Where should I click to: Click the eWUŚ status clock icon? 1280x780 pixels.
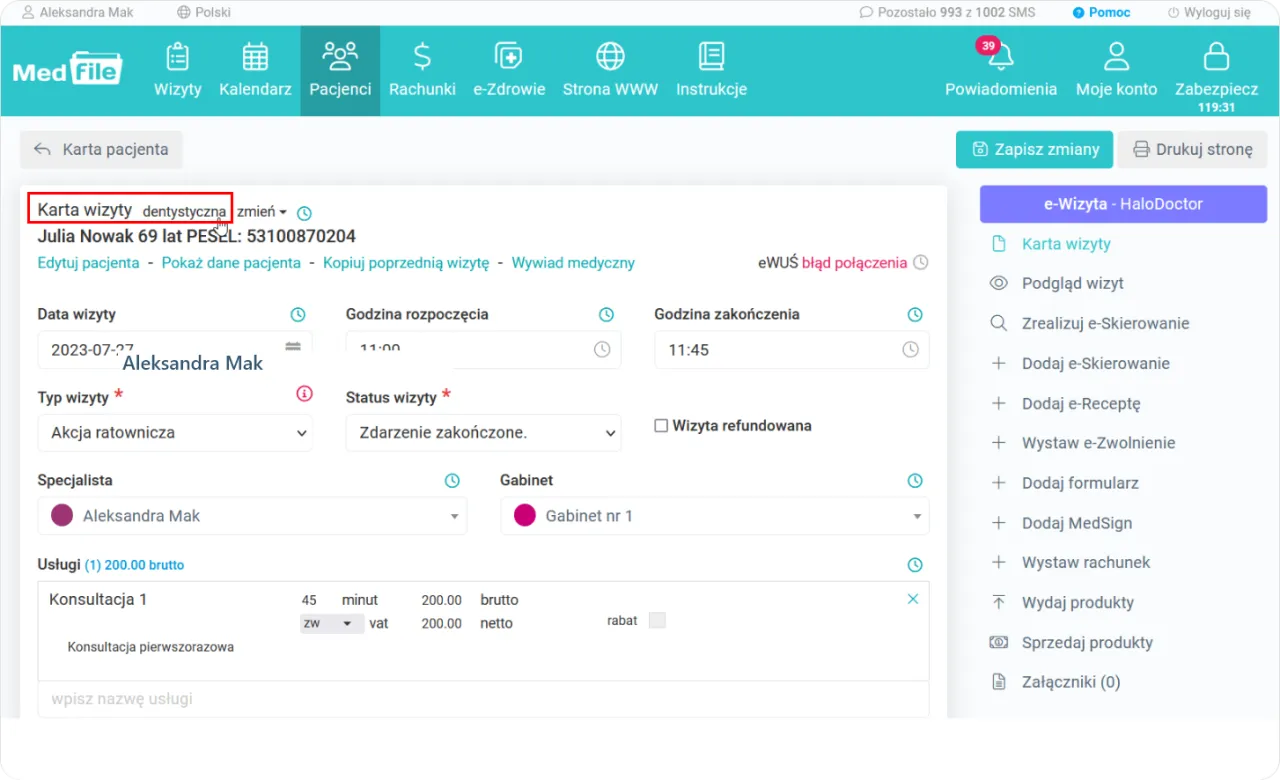coord(921,263)
